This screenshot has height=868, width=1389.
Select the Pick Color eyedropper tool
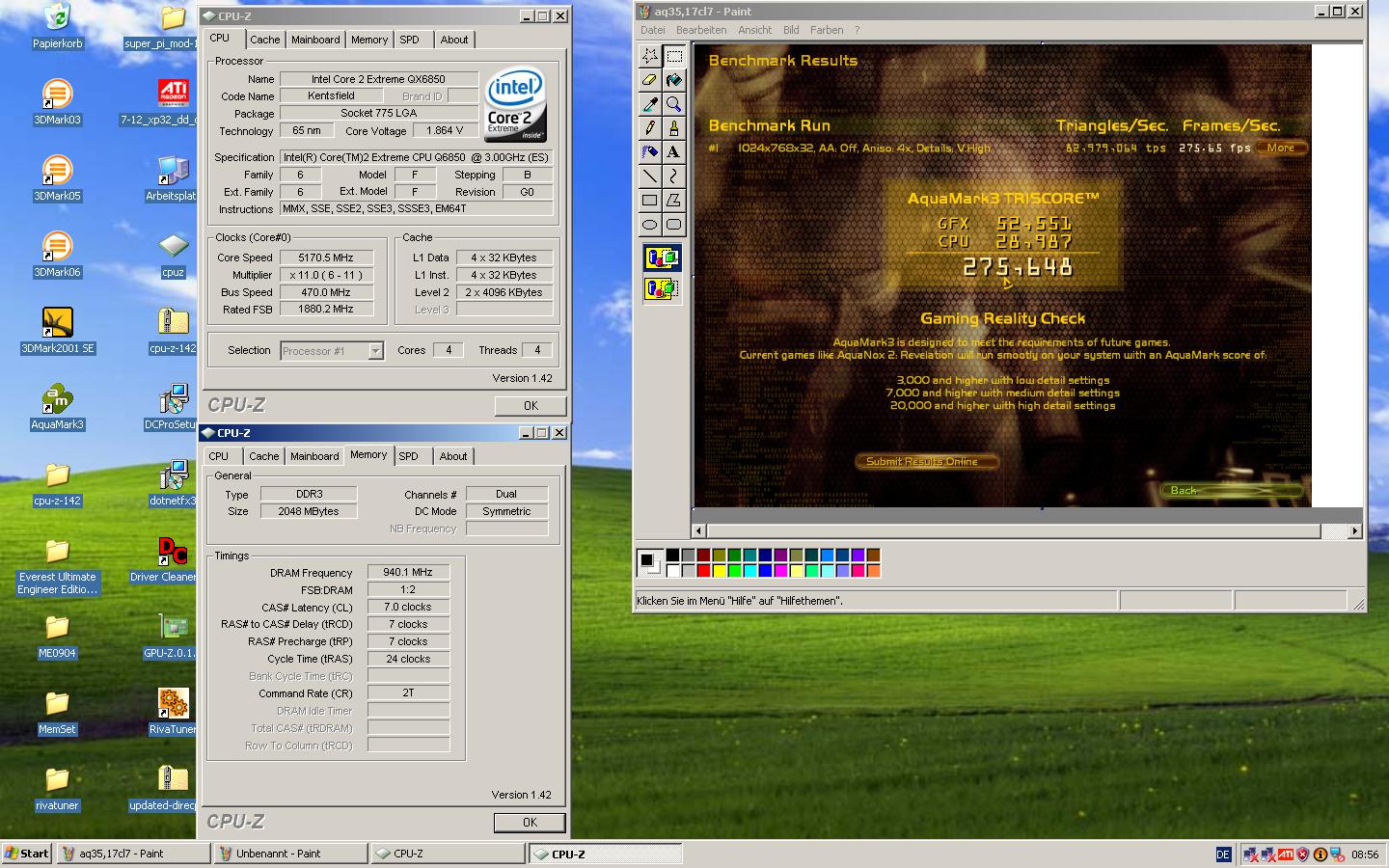tap(650, 104)
